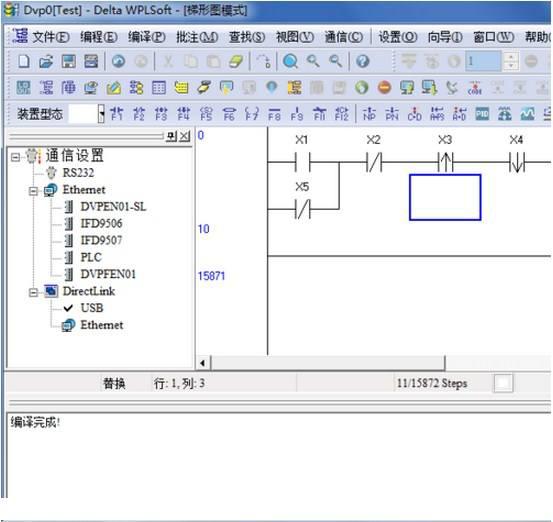Viewport: 553px width, 522px height.
Task: Click the F12 ladder tool
Action: 342,114
